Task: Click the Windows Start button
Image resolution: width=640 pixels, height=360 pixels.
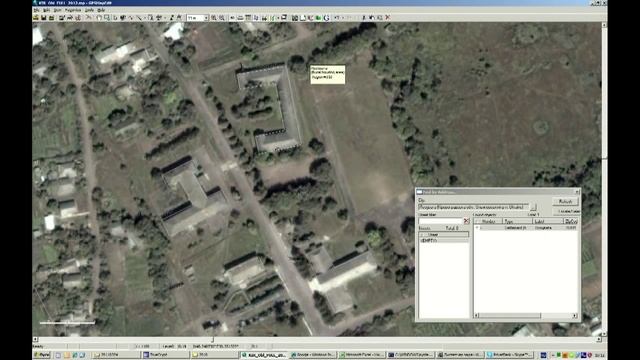Action: click(x=42, y=355)
